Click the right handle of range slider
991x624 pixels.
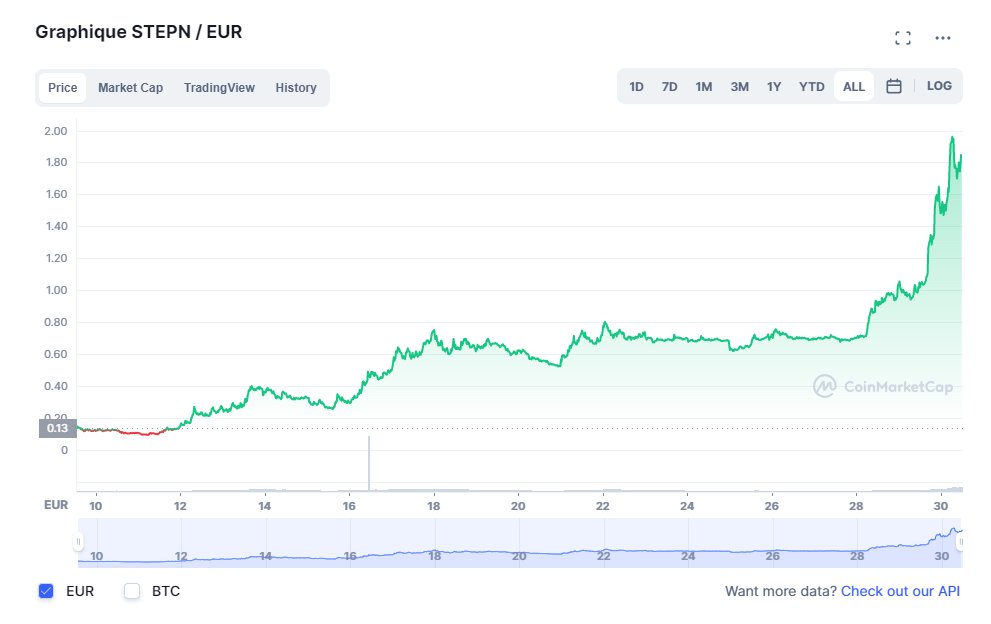[961, 542]
